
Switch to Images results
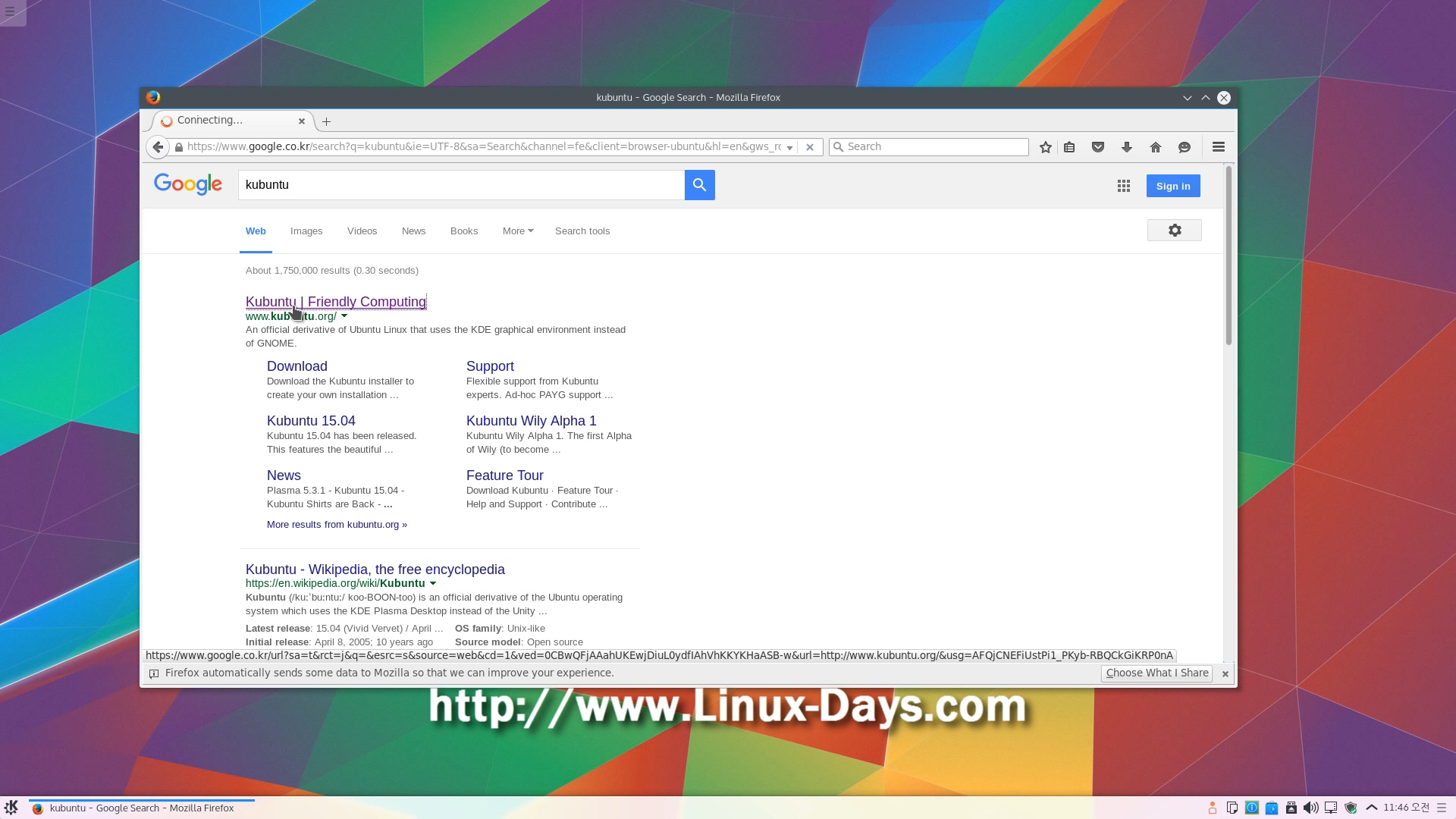tap(306, 231)
